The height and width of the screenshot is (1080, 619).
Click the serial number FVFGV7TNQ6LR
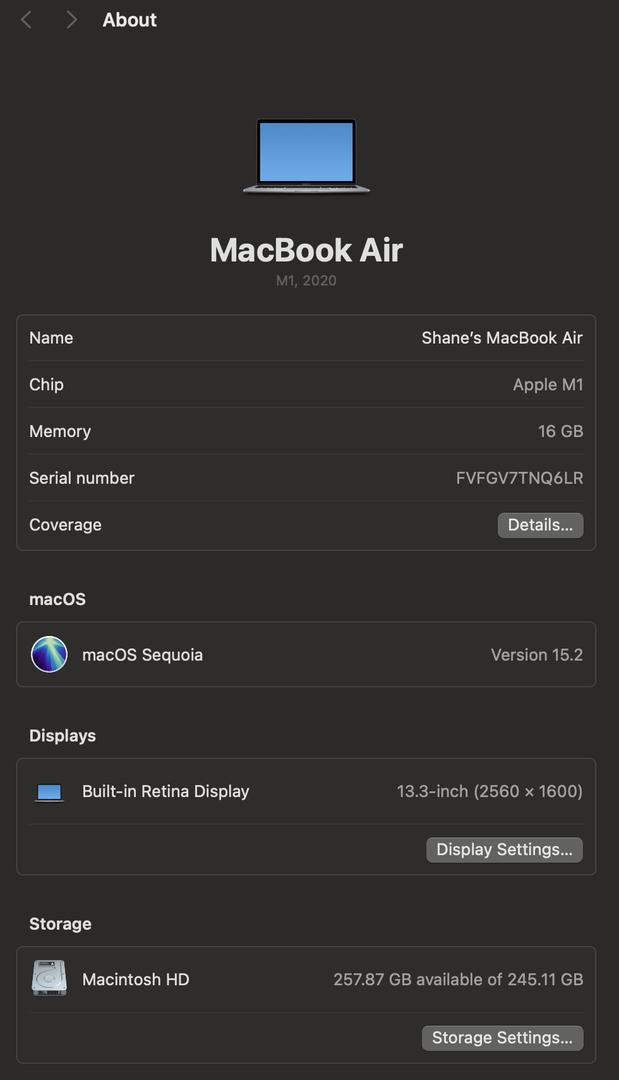tap(519, 478)
